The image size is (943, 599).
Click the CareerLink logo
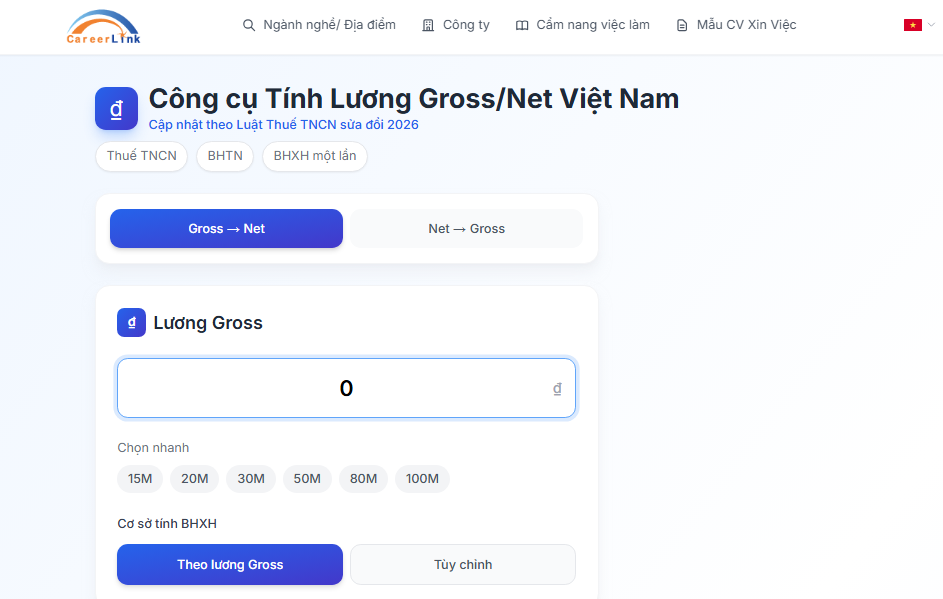click(104, 27)
